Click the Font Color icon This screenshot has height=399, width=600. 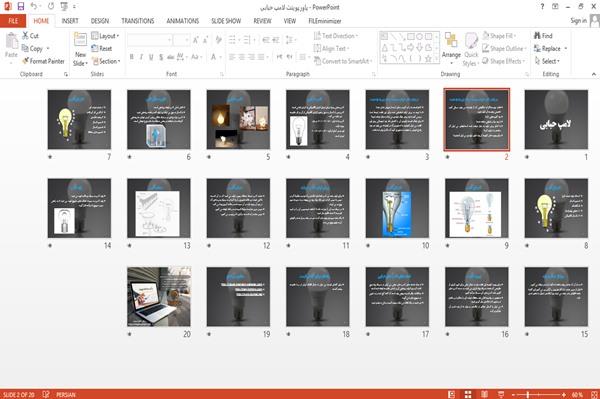point(214,57)
